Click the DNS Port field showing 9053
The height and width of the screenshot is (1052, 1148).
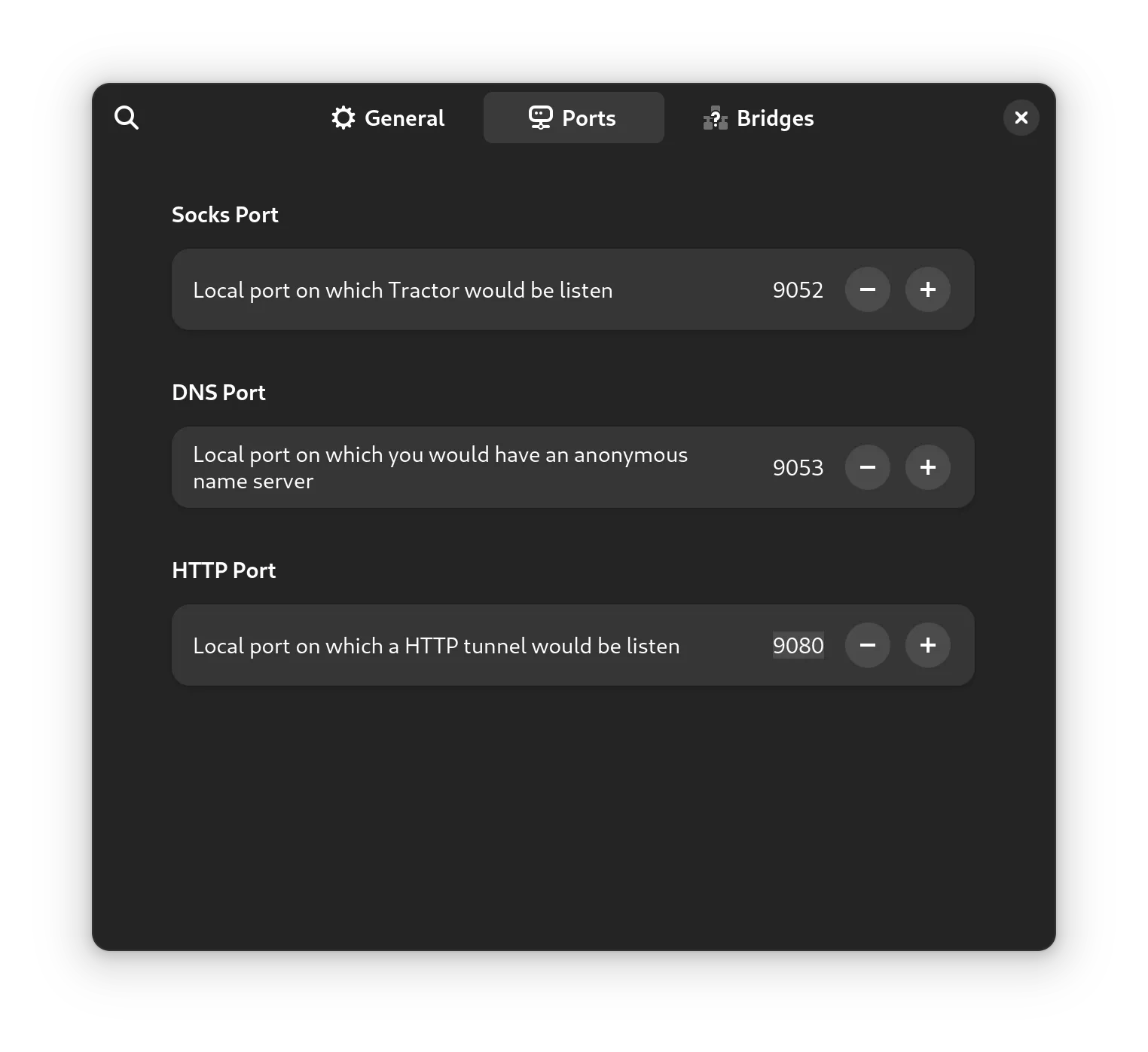[x=798, y=467]
